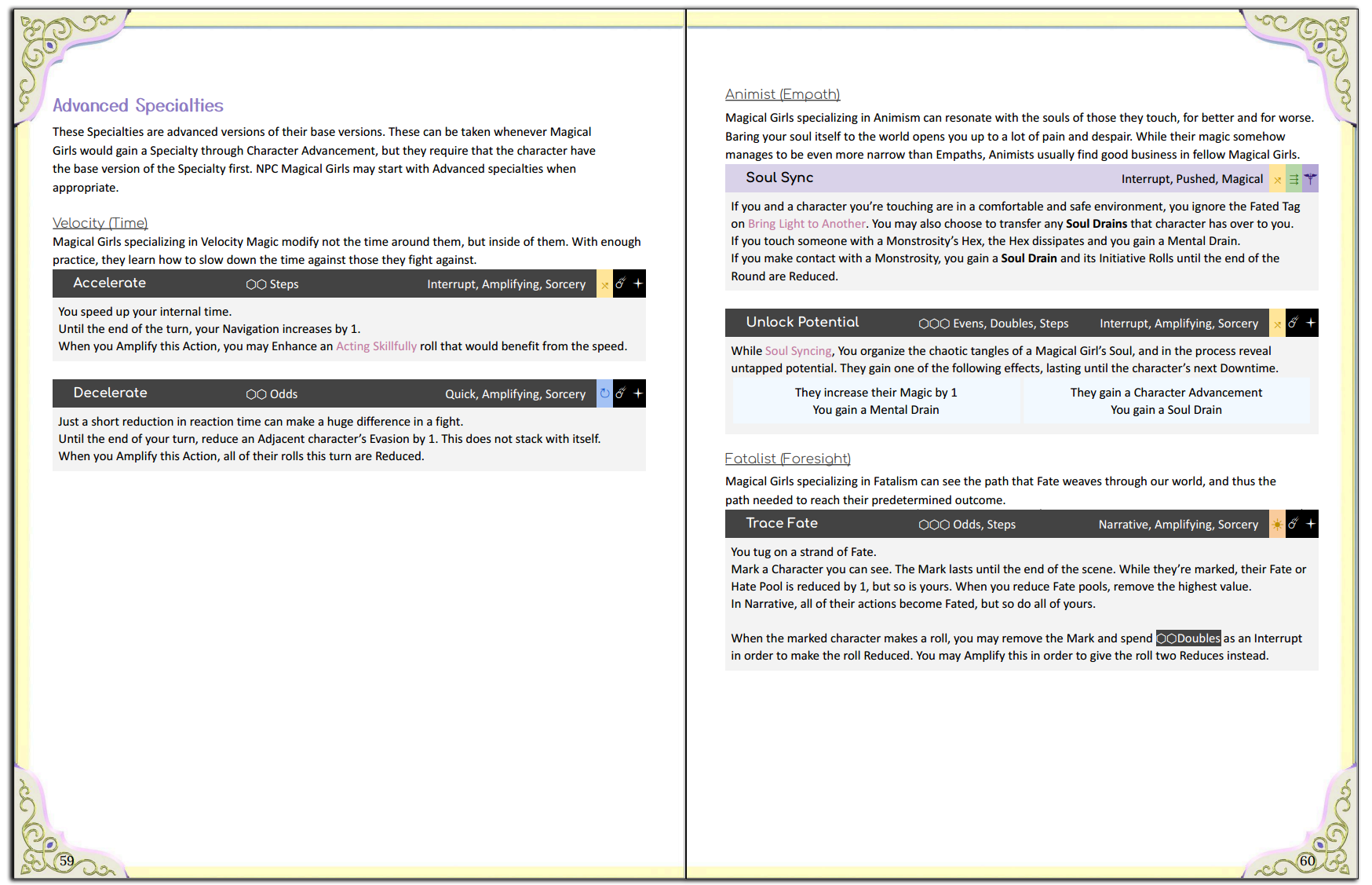The image size is (1372, 885).
Task: Open the Soul Syncing link
Action: [798, 351]
